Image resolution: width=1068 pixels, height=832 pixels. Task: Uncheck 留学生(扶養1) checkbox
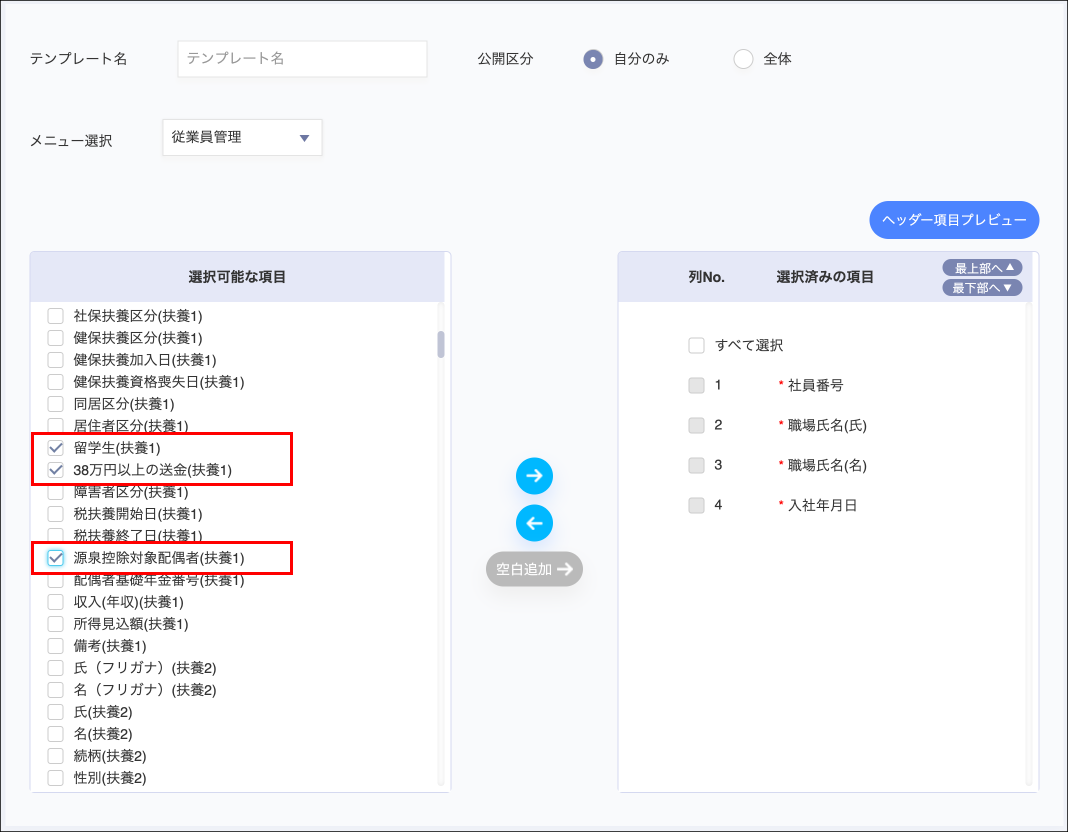click(56, 448)
